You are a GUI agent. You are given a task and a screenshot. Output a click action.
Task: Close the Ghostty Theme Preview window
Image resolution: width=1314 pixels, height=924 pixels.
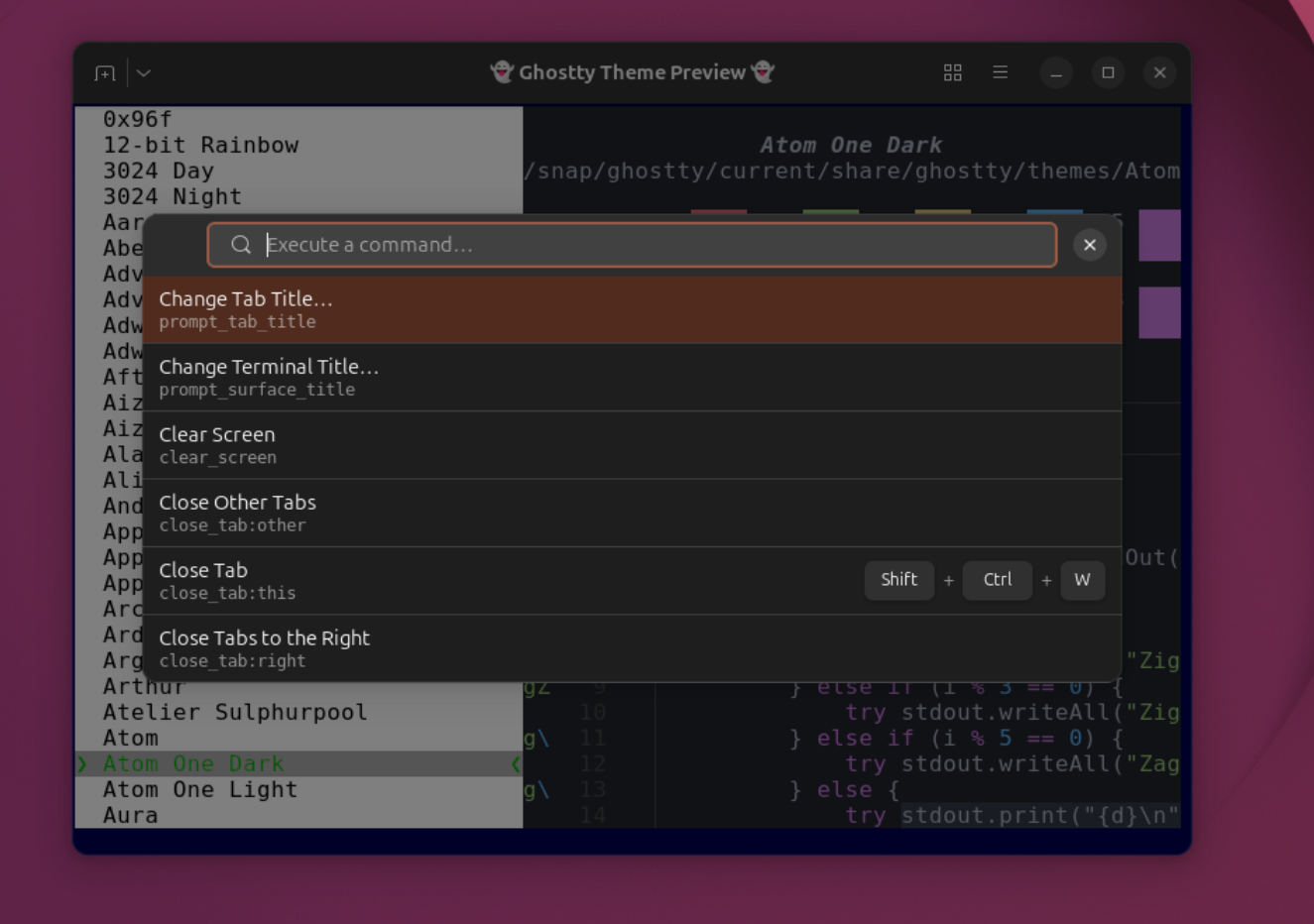(1159, 72)
